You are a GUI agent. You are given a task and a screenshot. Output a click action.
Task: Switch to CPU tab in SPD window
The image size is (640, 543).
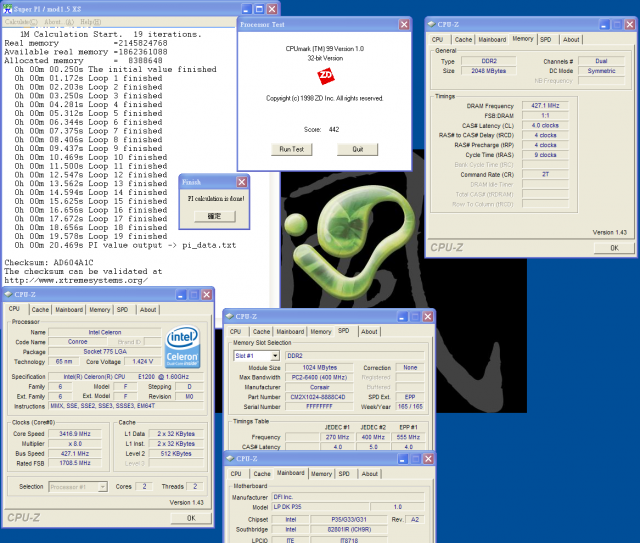pos(236,332)
